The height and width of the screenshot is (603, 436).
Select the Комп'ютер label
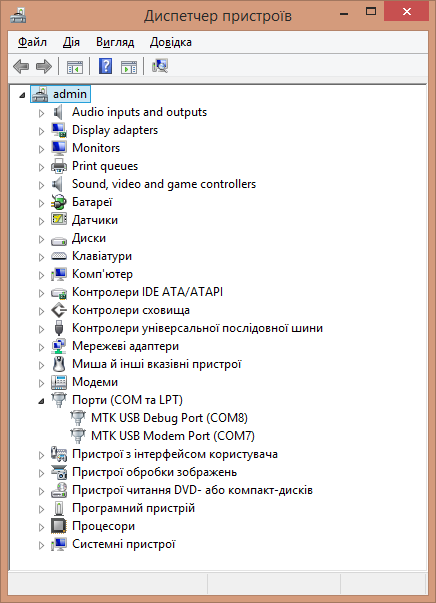[102, 274]
